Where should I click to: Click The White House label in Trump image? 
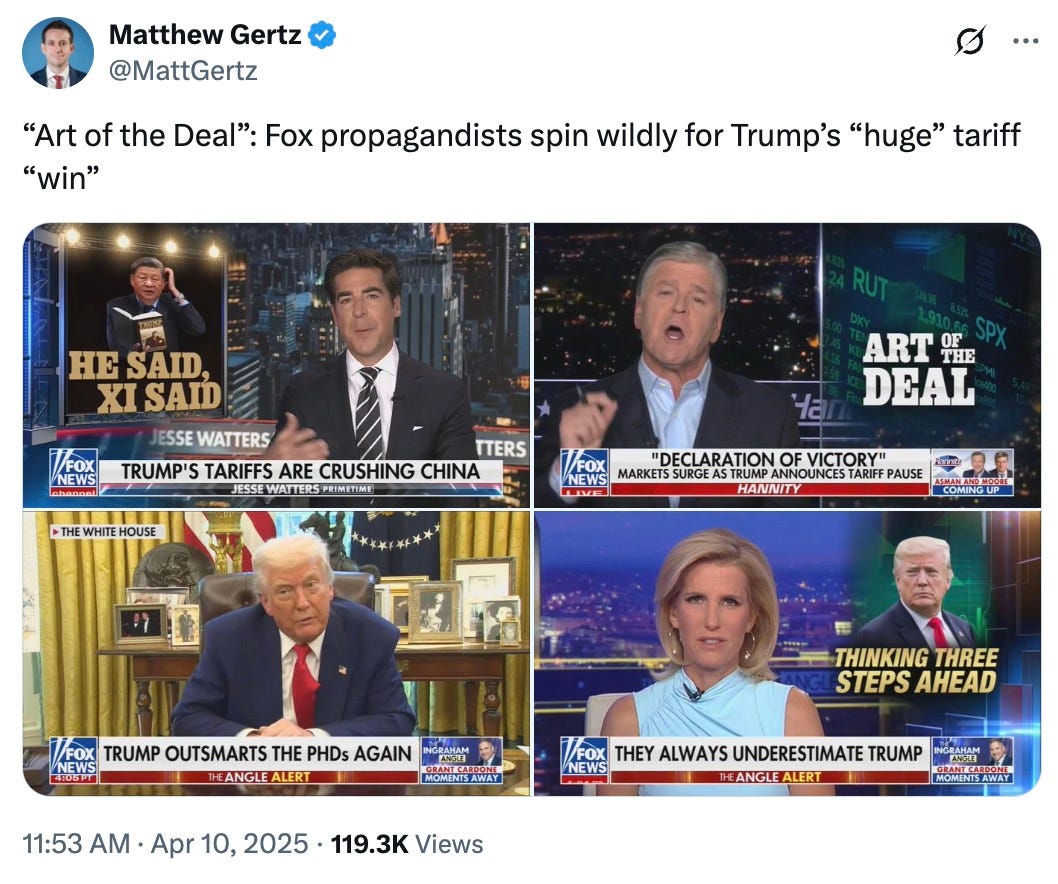(105, 532)
